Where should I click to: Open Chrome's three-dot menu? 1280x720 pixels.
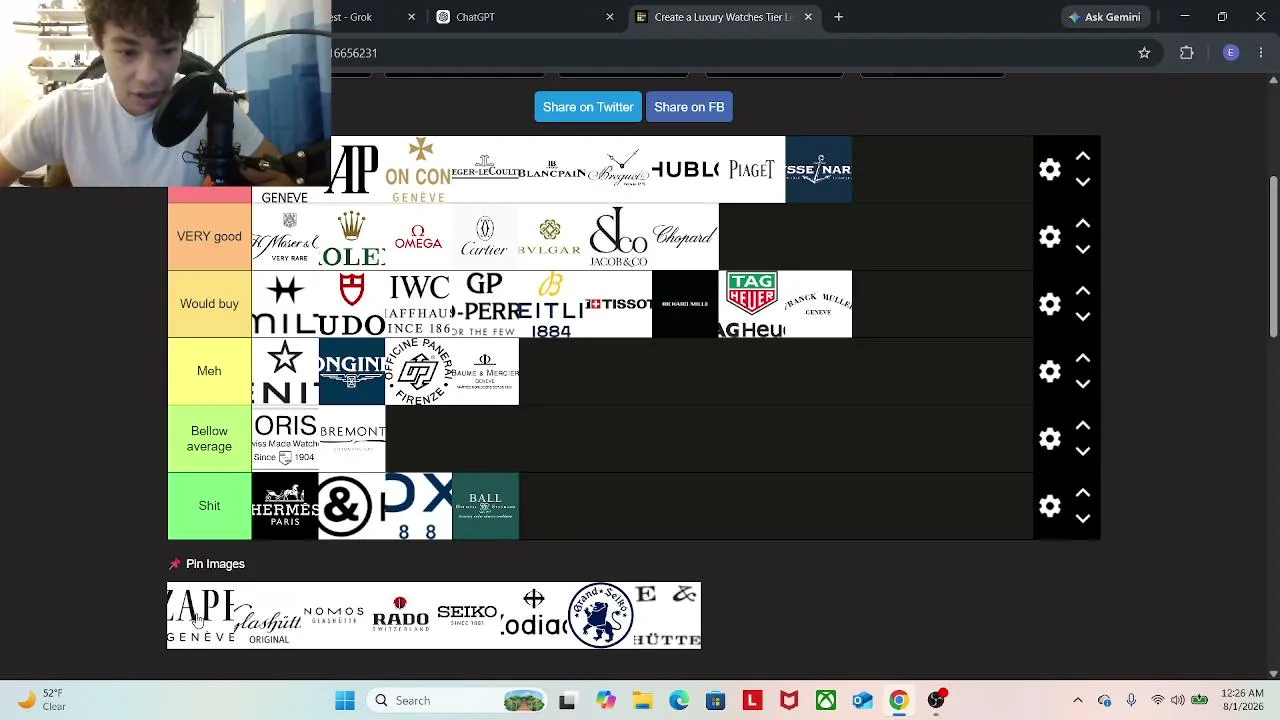(1261, 53)
